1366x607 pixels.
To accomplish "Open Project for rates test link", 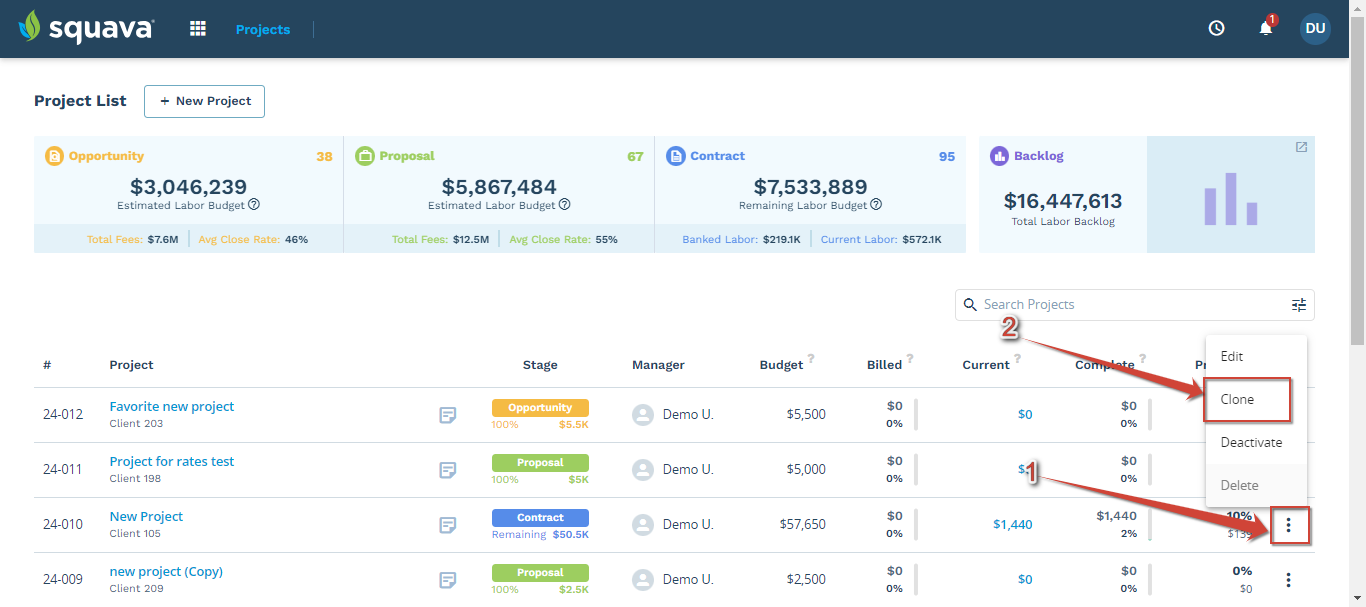I will tap(172, 462).
